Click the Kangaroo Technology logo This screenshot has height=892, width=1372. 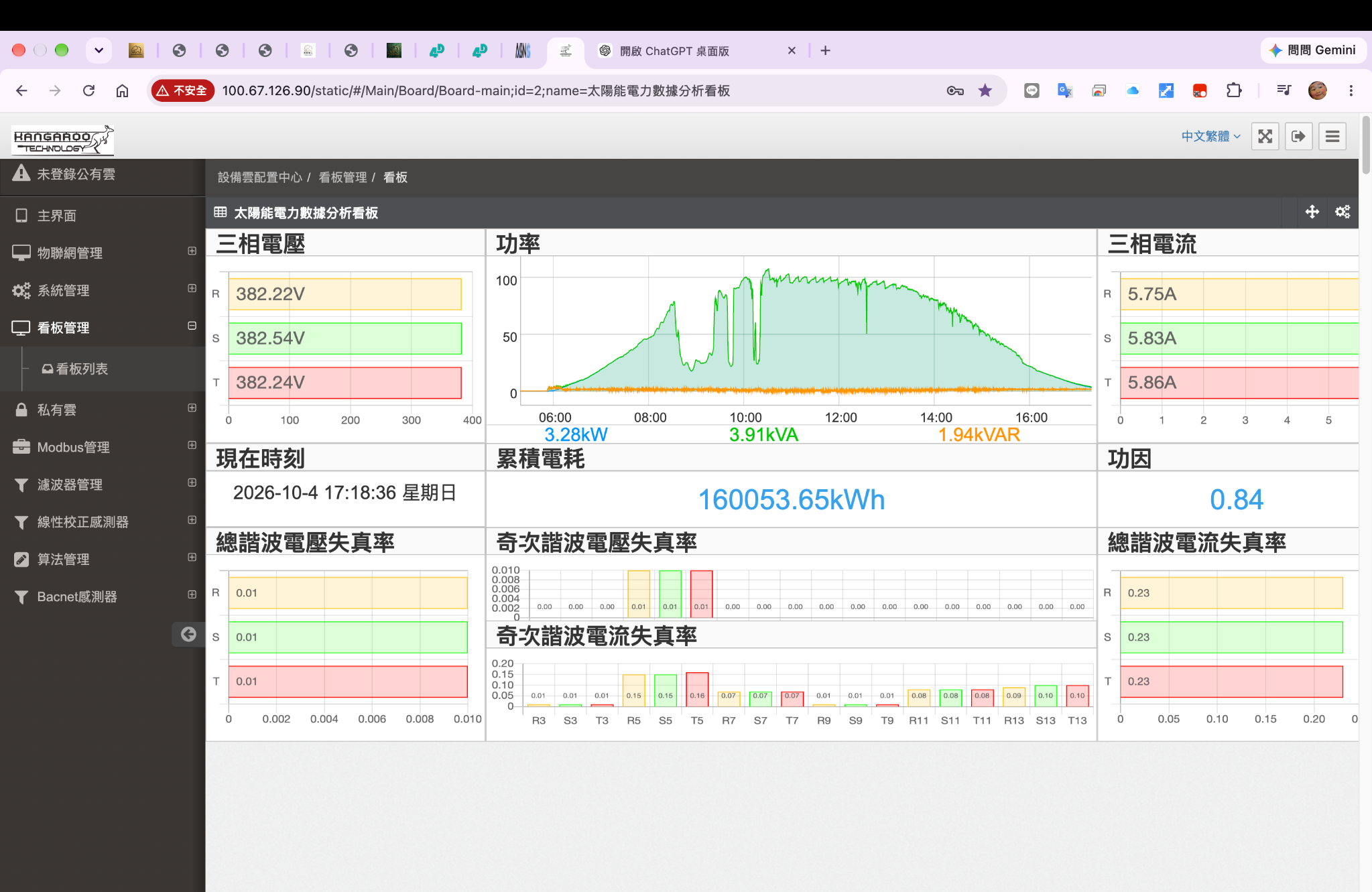pyautogui.click(x=63, y=139)
